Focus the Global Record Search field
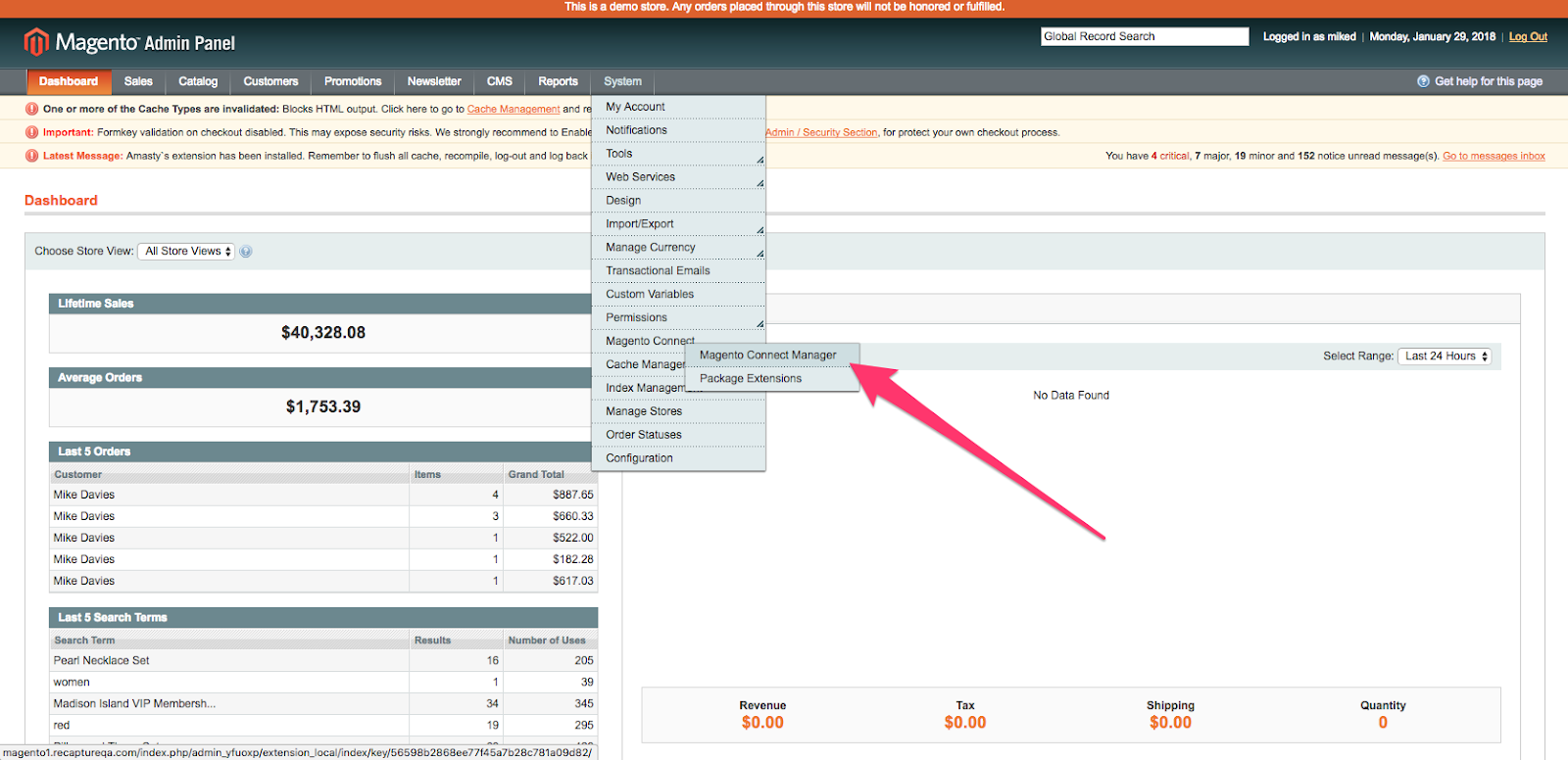This screenshot has width=1568, height=760. (x=1145, y=37)
